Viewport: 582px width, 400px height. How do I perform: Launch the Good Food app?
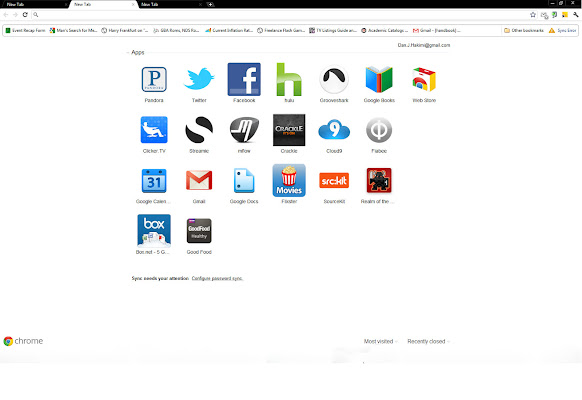pyautogui.click(x=199, y=231)
